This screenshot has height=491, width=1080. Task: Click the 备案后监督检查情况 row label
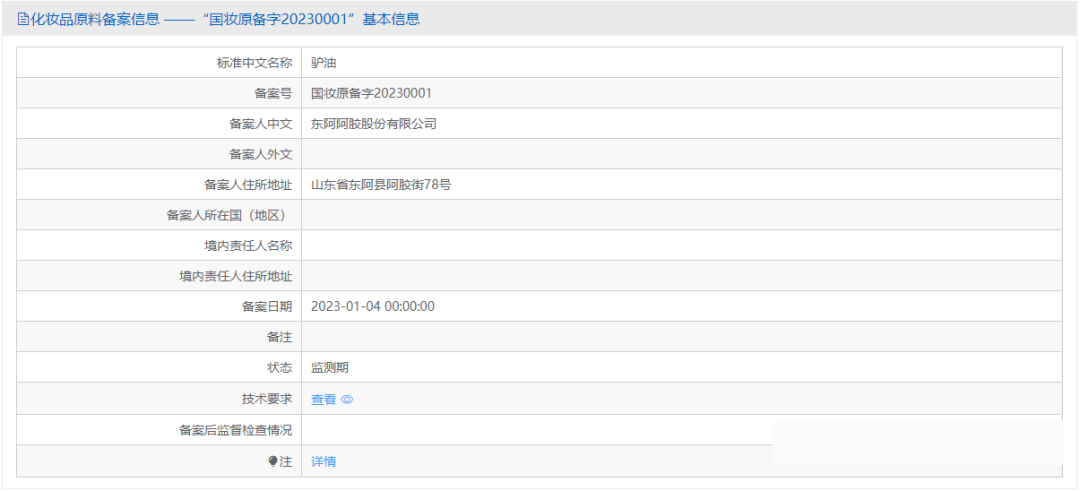[235, 430]
